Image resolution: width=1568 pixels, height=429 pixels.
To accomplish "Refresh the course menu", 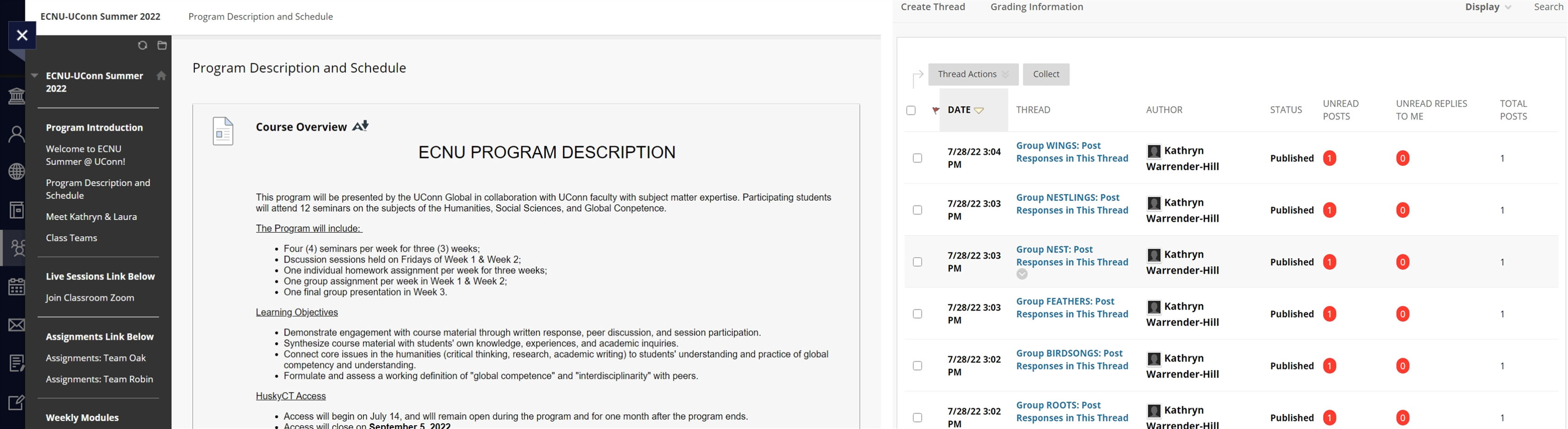I will point(142,46).
